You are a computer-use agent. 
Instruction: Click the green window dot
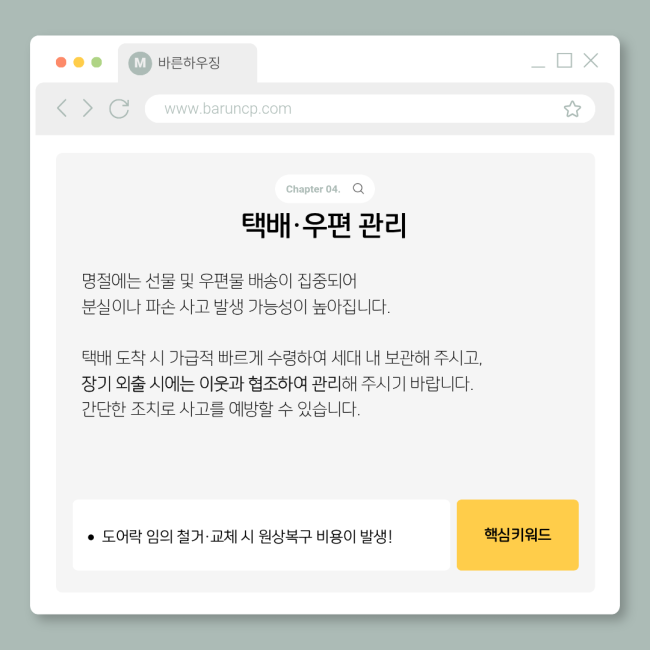coord(97,62)
